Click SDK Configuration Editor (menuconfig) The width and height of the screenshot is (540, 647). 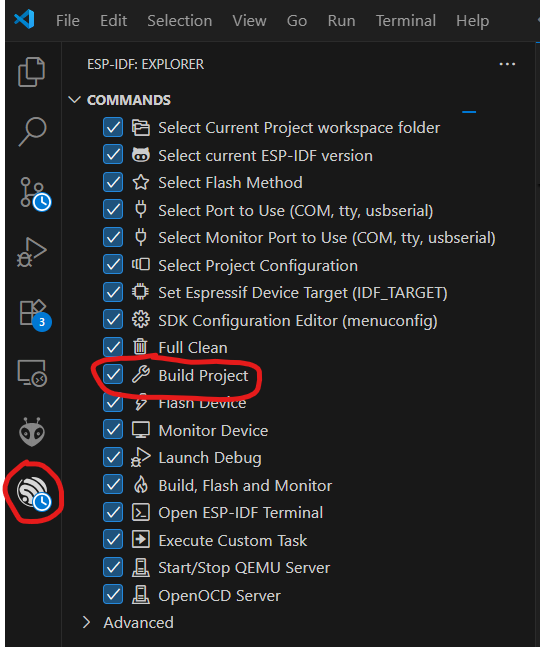(x=298, y=320)
